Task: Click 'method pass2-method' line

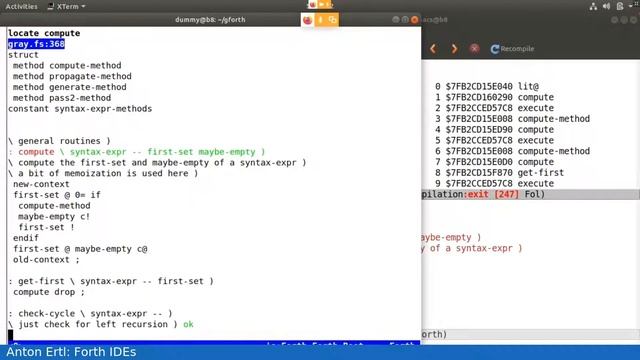Action: pos(62,98)
